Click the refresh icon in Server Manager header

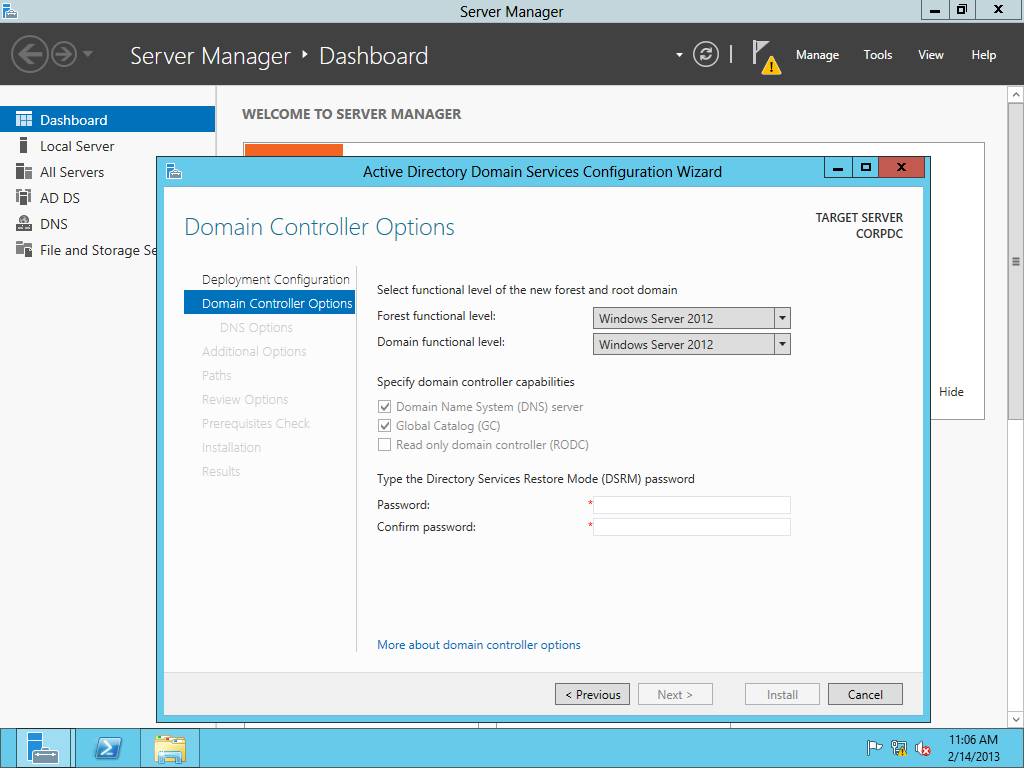706,54
